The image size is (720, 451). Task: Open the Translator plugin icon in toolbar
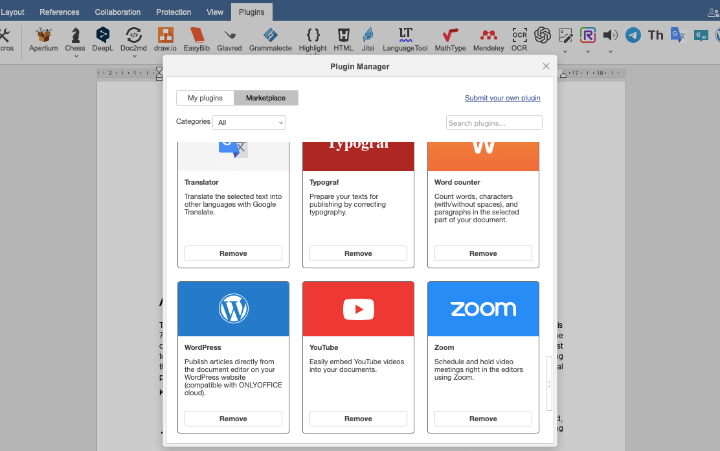(x=678, y=35)
